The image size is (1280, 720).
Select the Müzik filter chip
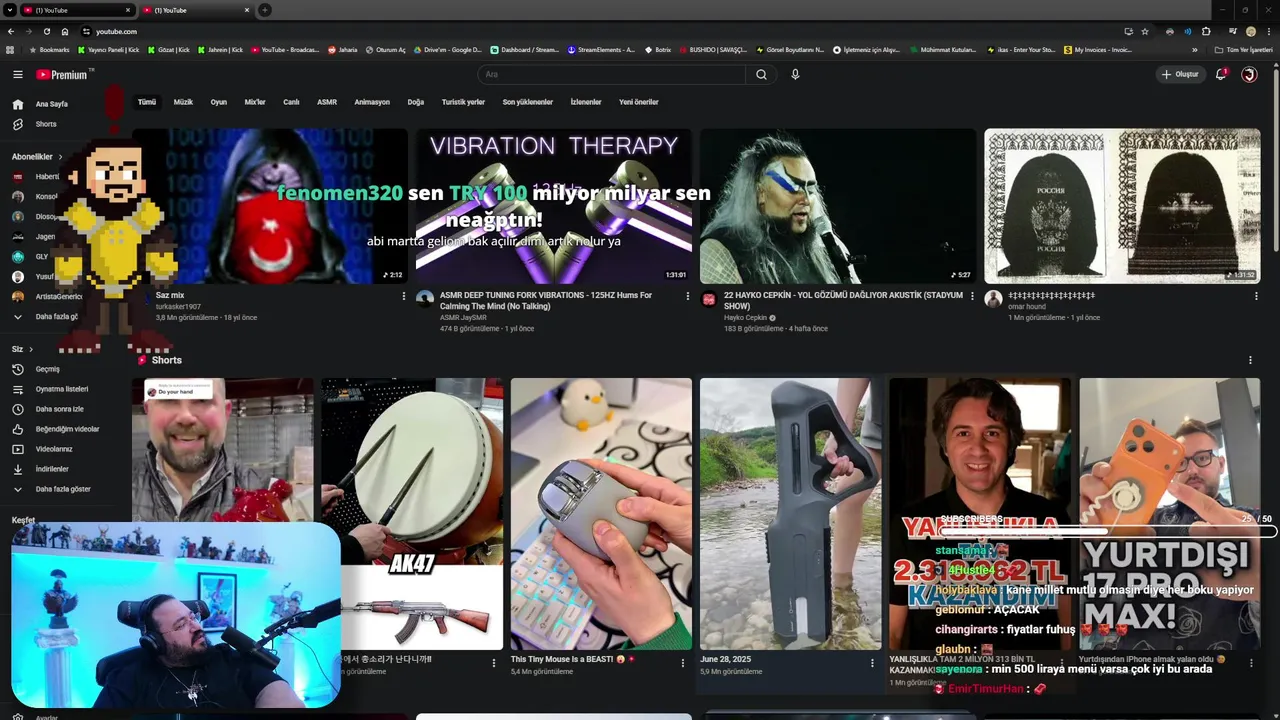coord(183,102)
